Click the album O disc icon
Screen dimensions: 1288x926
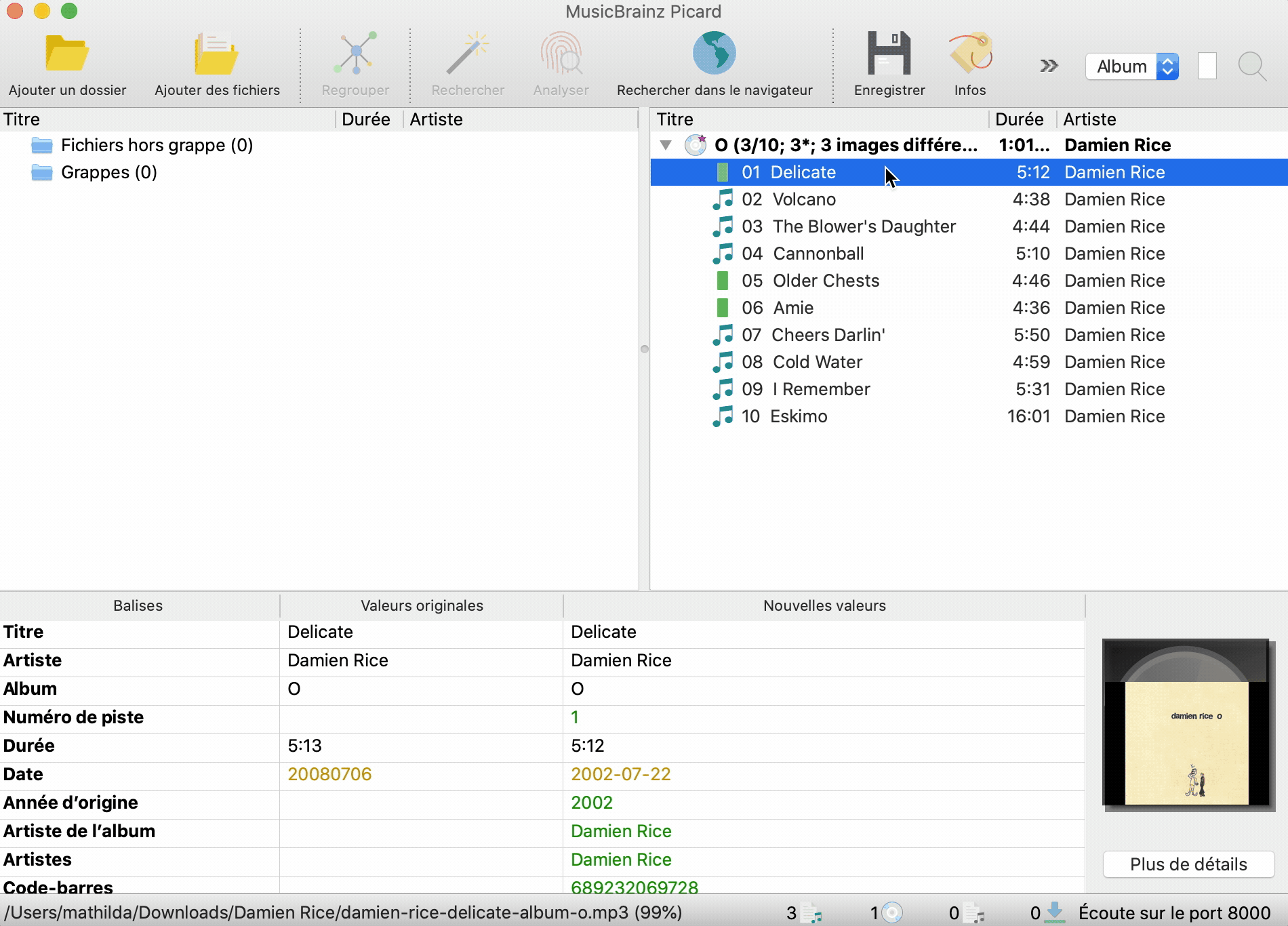696,145
